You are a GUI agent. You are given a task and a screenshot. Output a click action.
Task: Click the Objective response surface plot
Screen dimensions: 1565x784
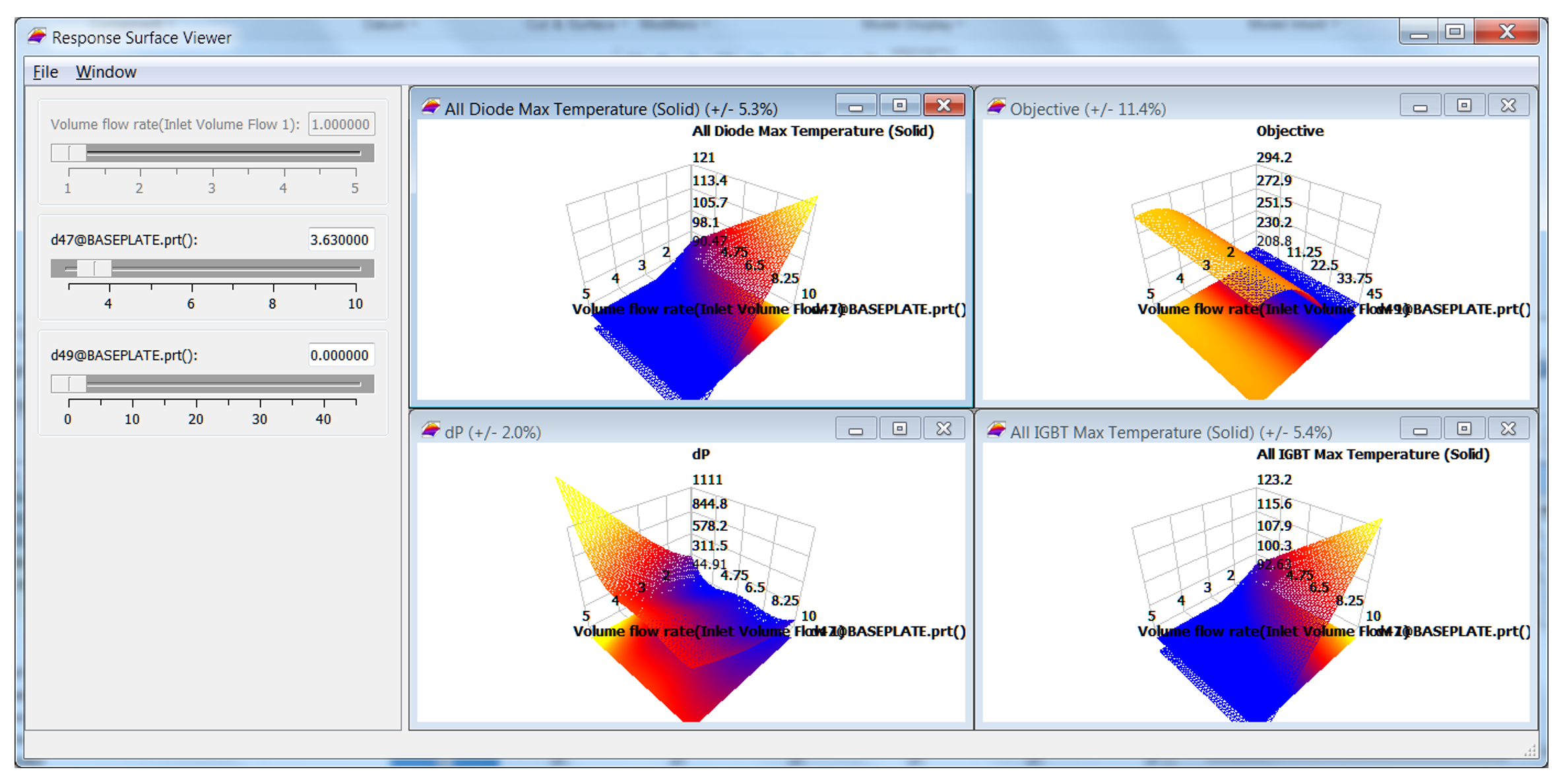pos(1256,259)
